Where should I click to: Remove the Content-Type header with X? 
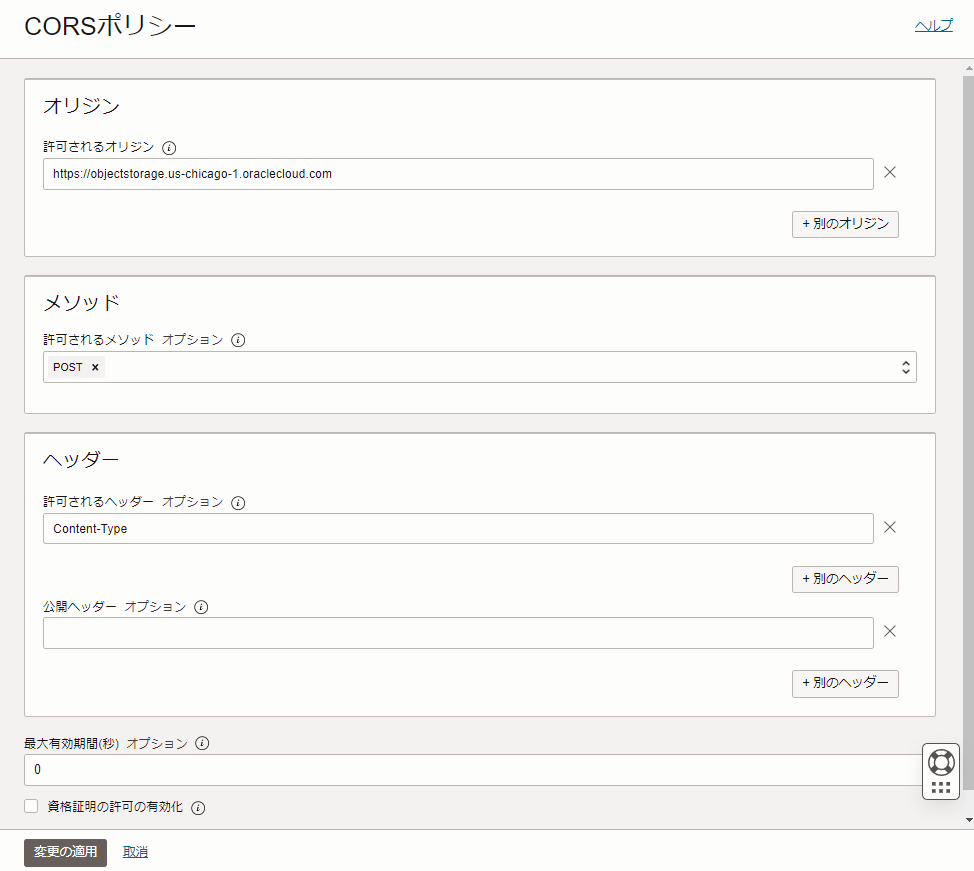[x=890, y=527]
